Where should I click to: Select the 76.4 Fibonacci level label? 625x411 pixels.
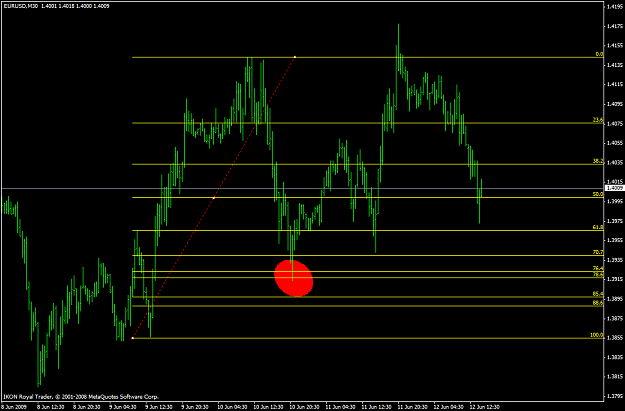pyautogui.click(x=598, y=268)
